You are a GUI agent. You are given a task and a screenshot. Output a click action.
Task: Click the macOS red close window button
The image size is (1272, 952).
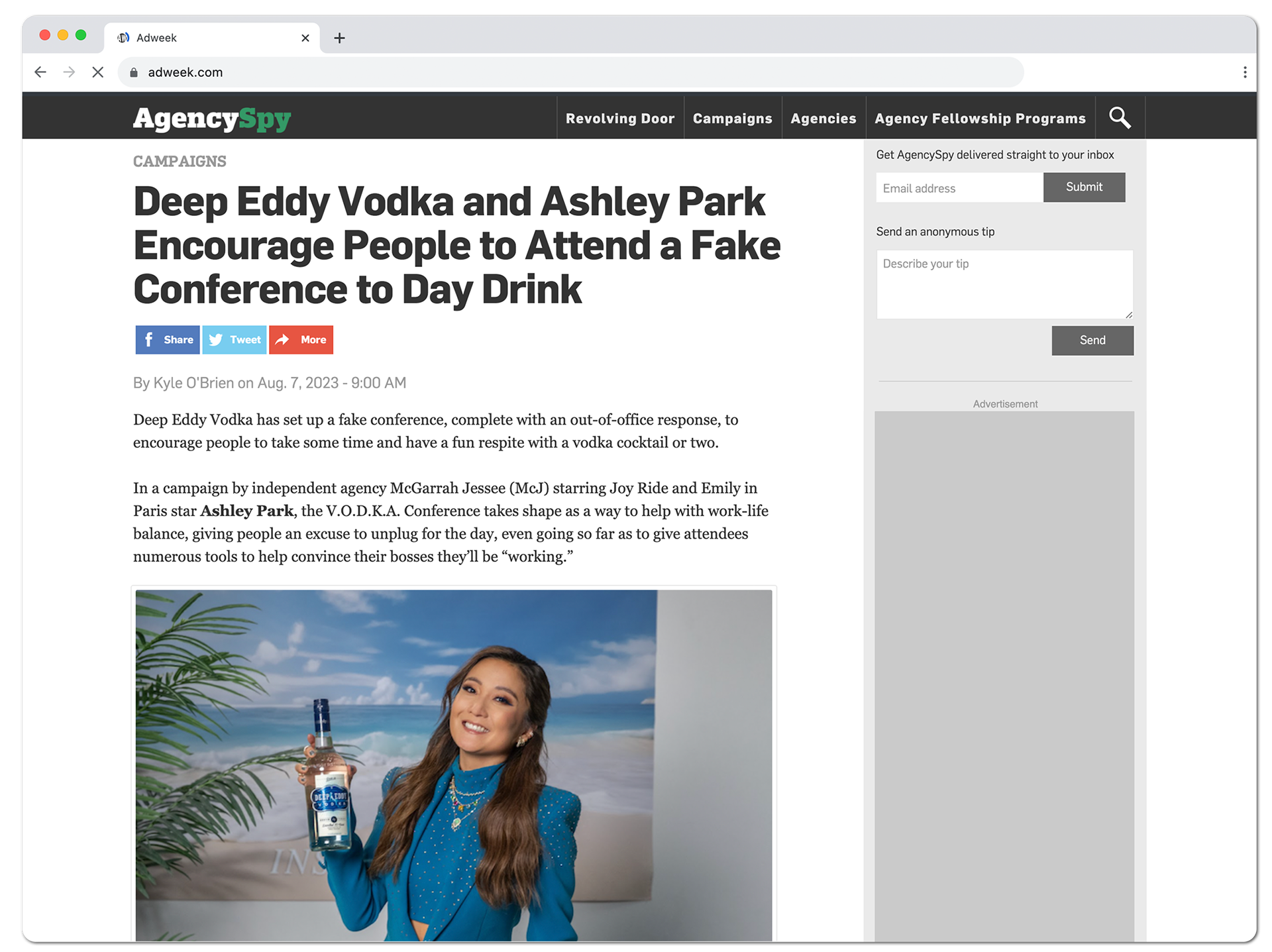45,35
